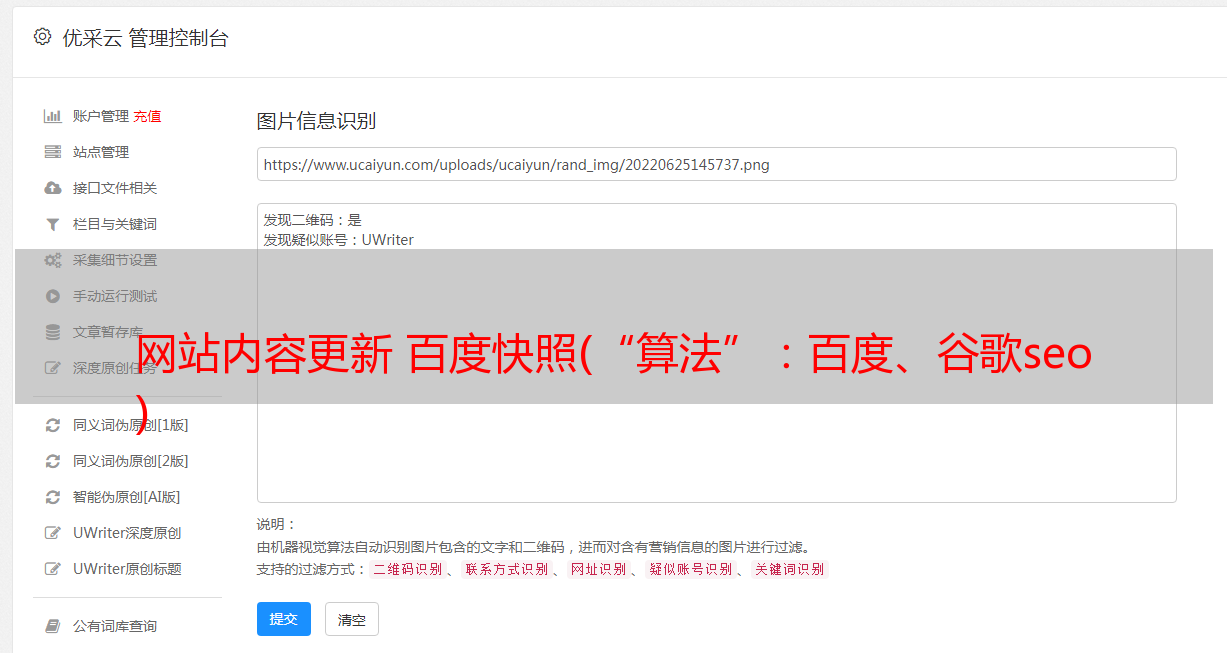Open UWriter原创标题 page
Viewport: 1227px width, 653px height.
click(x=127, y=569)
